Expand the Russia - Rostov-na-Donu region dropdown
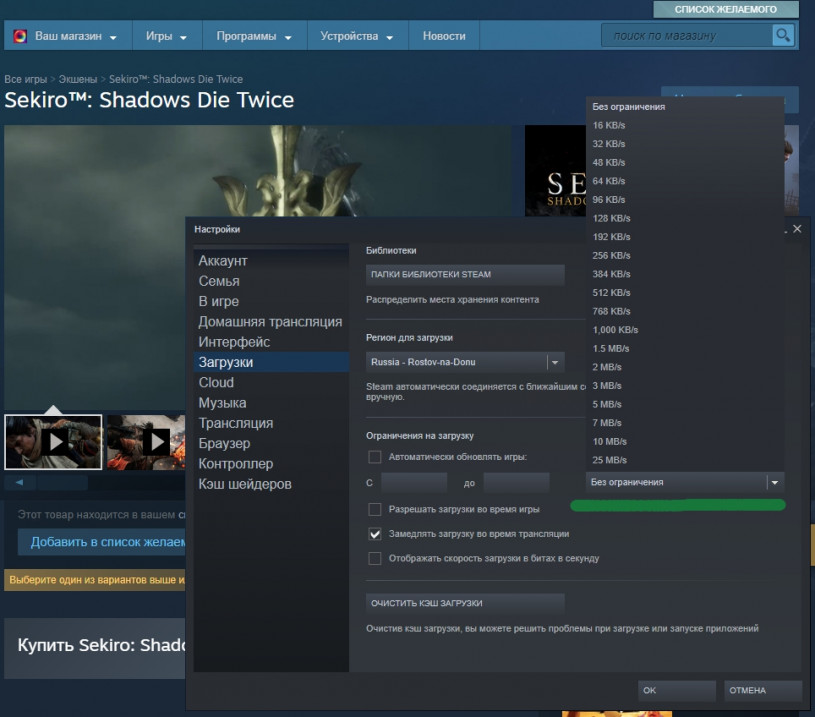The height and width of the screenshot is (717, 815). tap(555, 362)
